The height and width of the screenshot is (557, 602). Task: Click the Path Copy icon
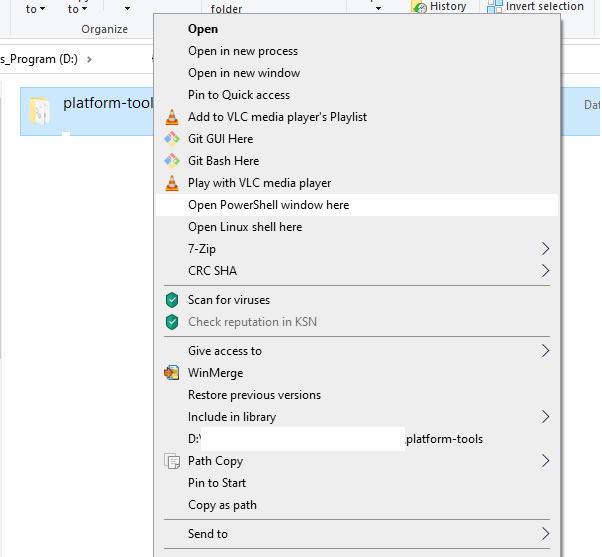(x=172, y=461)
